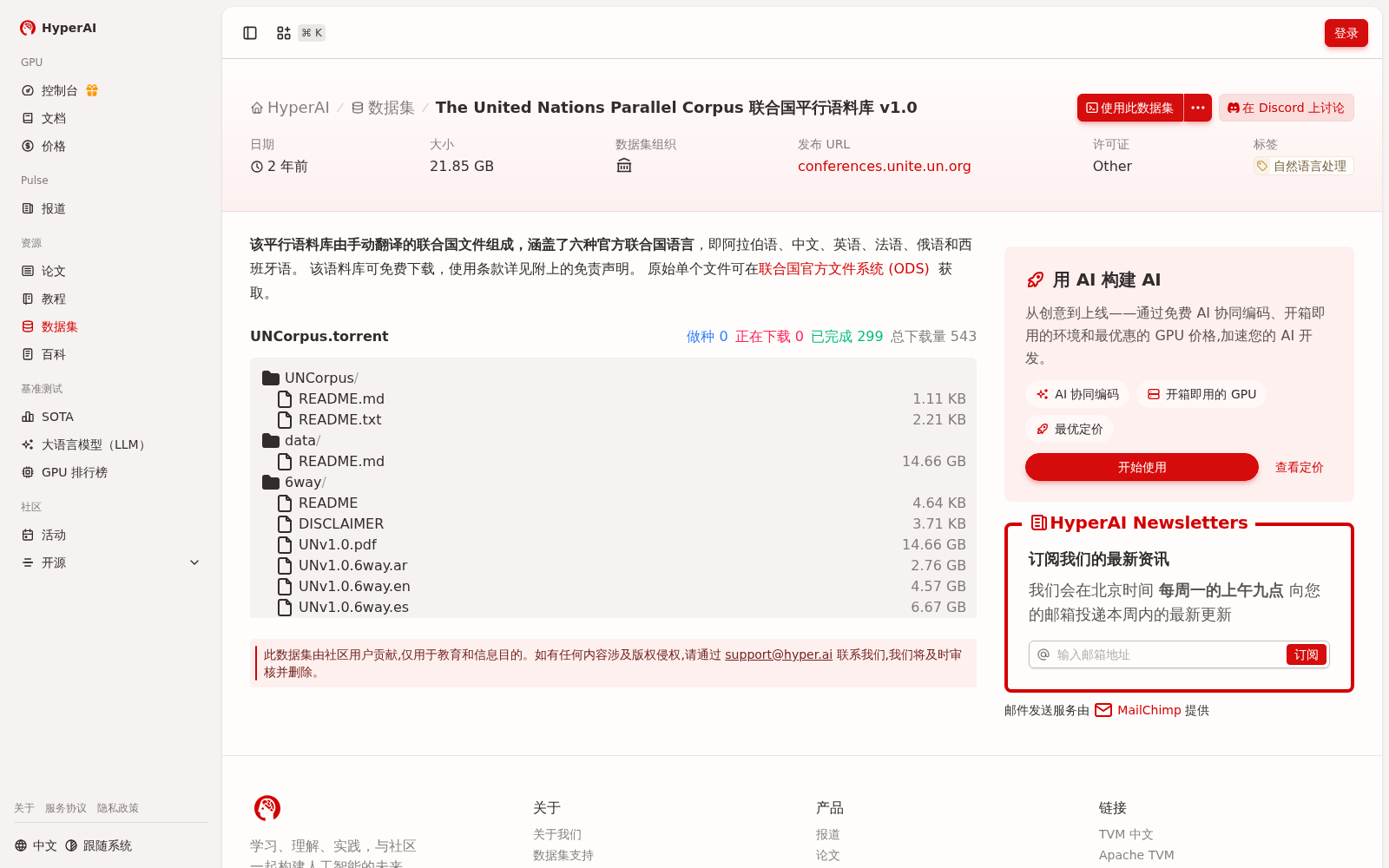Open 跟随系统 theme selector

coord(98,845)
